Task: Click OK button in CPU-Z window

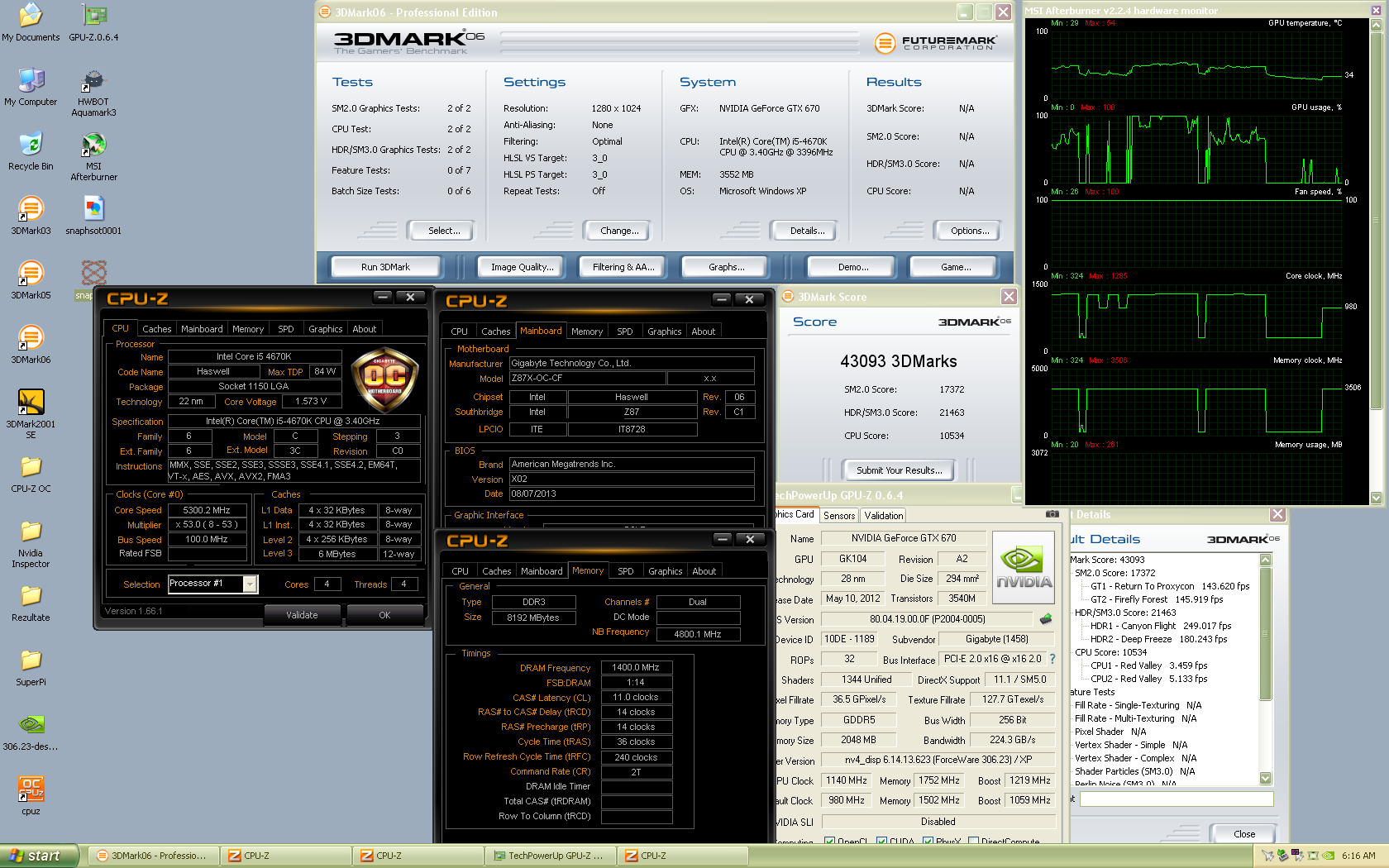Action: (384, 615)
